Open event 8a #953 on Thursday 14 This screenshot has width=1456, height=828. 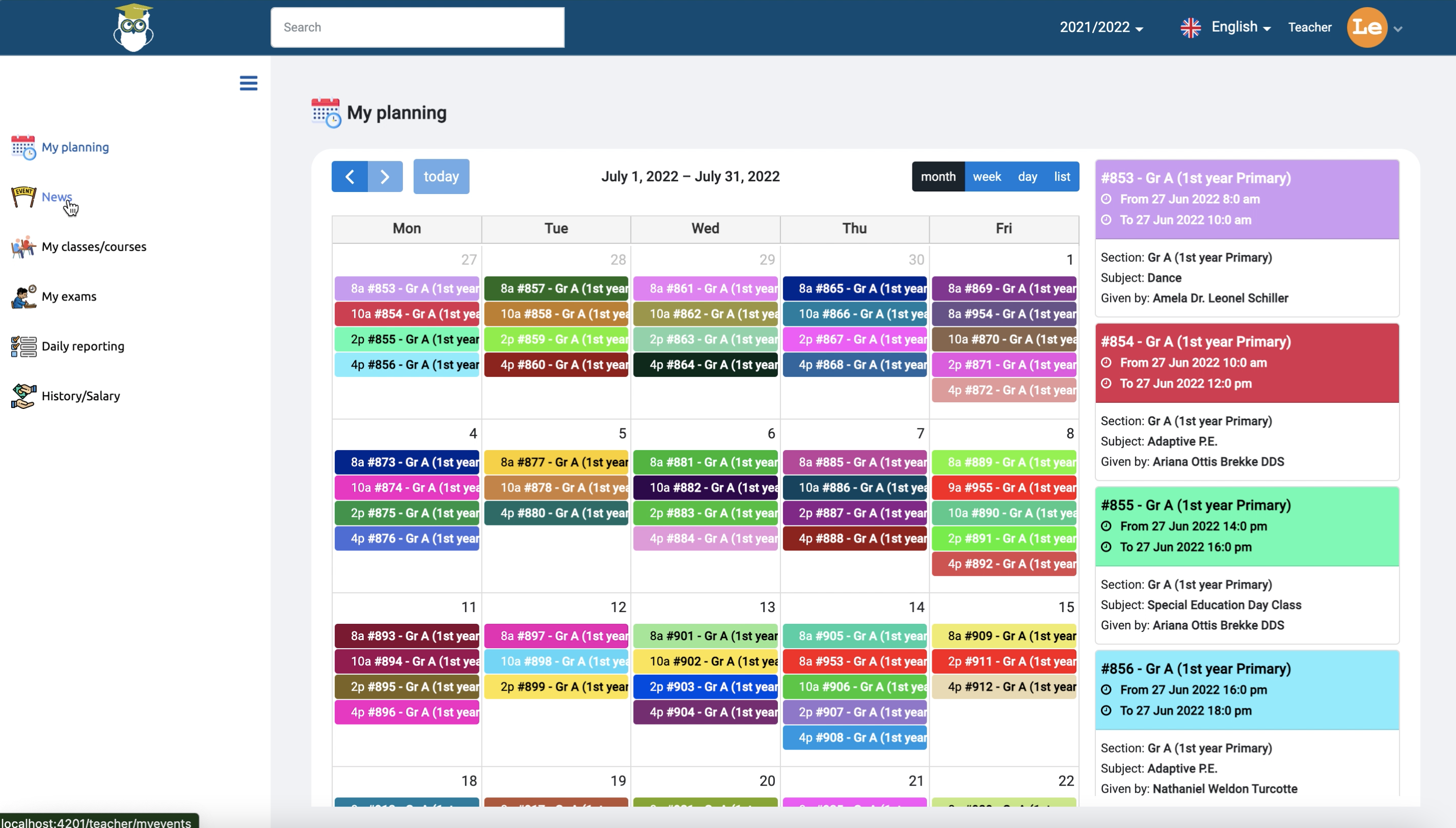click(855, 661)
